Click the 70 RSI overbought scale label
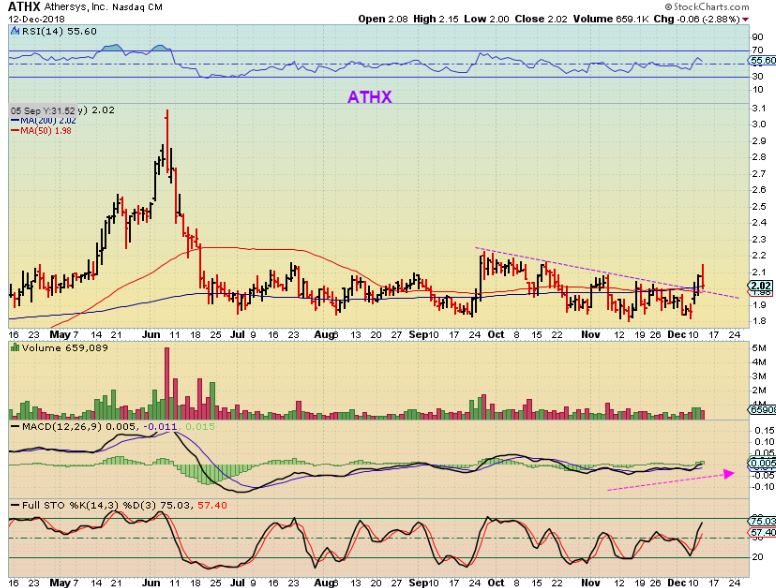This screenshot has height=588, width=776. click(757, 50)
